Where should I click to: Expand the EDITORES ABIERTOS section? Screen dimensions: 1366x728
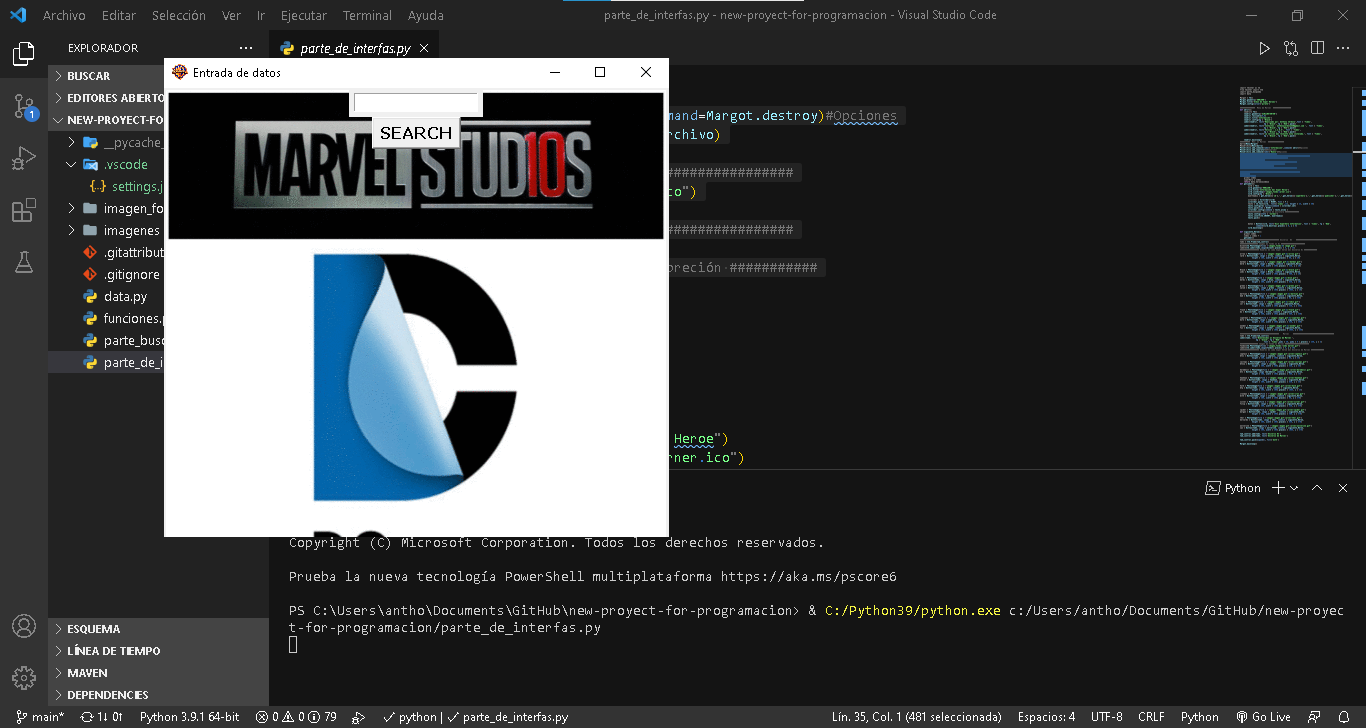tap(158, 98)
